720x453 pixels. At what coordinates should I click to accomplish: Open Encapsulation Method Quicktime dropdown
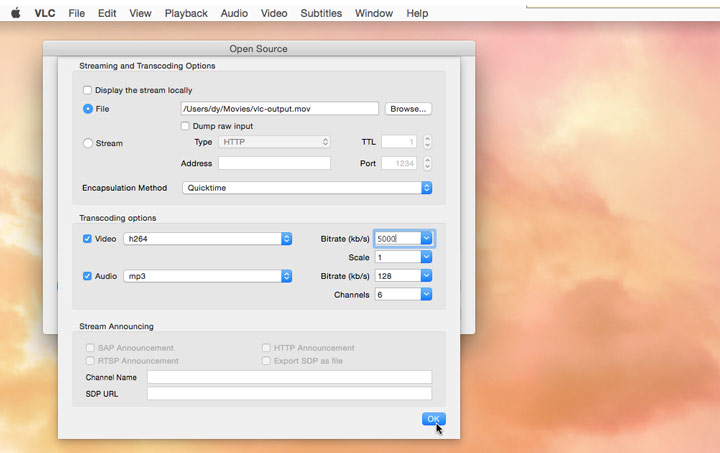[x=307, y=188]
